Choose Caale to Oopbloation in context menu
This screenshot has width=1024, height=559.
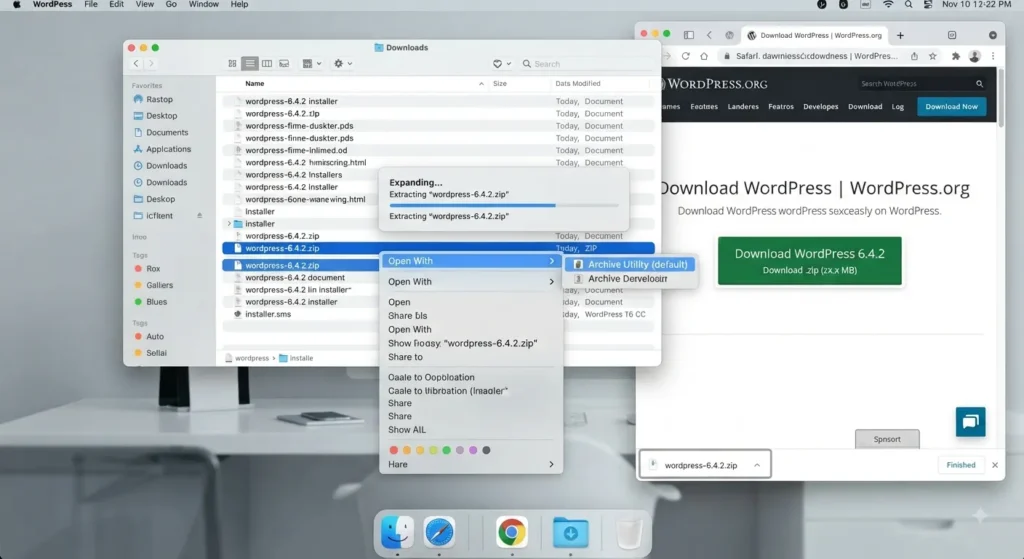[x=431, y=377]
